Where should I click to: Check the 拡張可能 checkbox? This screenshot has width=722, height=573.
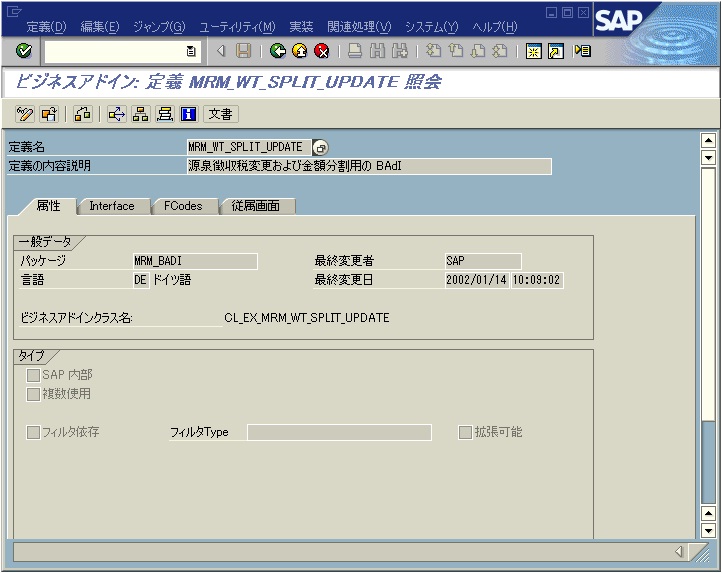(465, 432)
